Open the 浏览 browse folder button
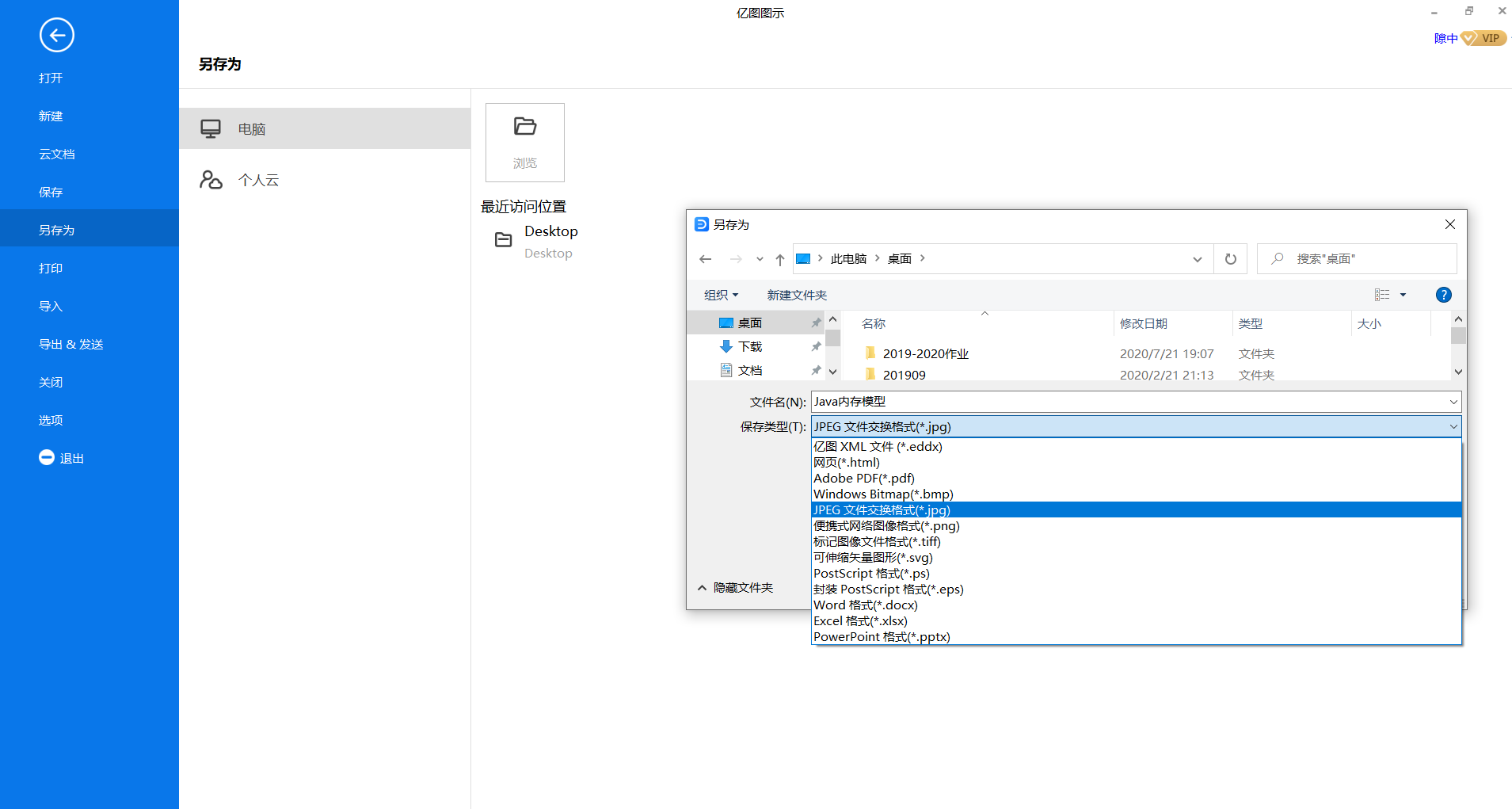 [x=525, y=143]
